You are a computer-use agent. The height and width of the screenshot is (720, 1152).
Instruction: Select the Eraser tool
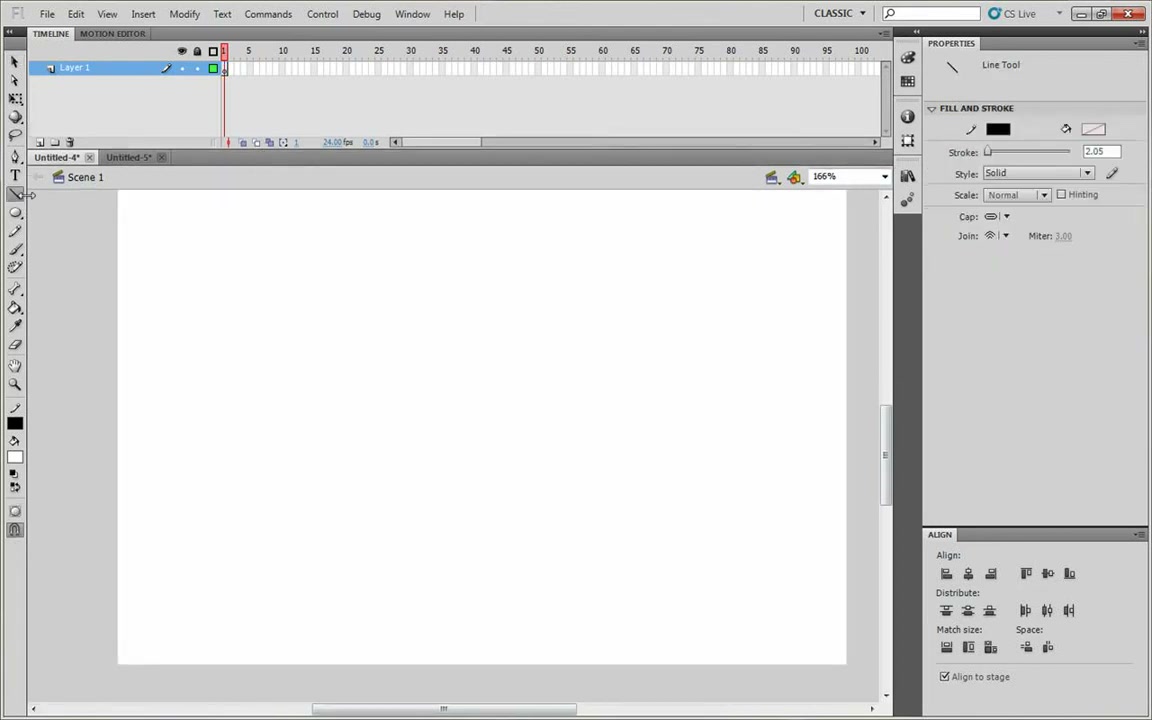(x=15, y=344)
